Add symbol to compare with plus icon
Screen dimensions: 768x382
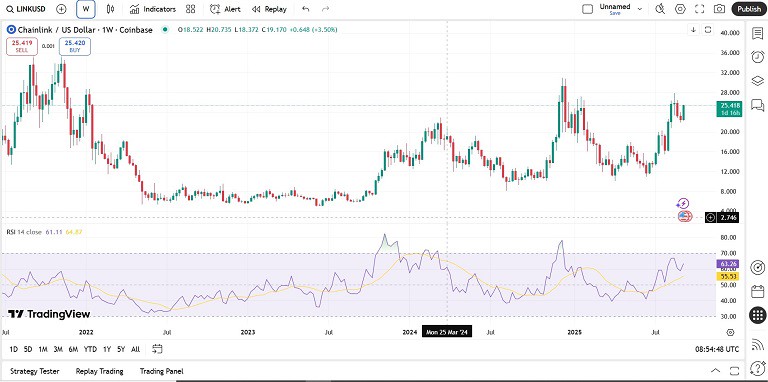tap(61, 9)
